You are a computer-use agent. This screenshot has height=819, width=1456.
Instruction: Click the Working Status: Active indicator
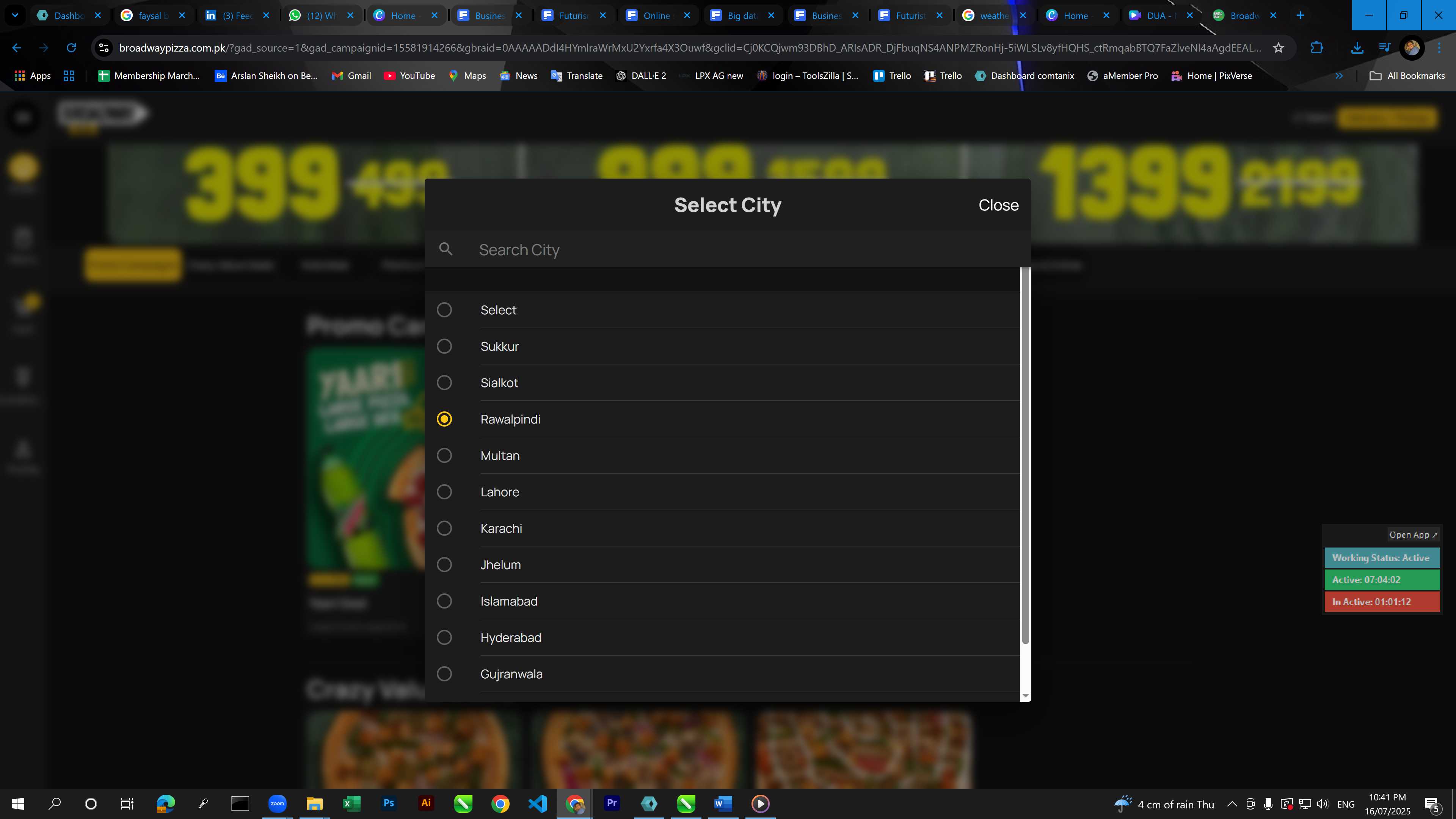click(1381, 558)
